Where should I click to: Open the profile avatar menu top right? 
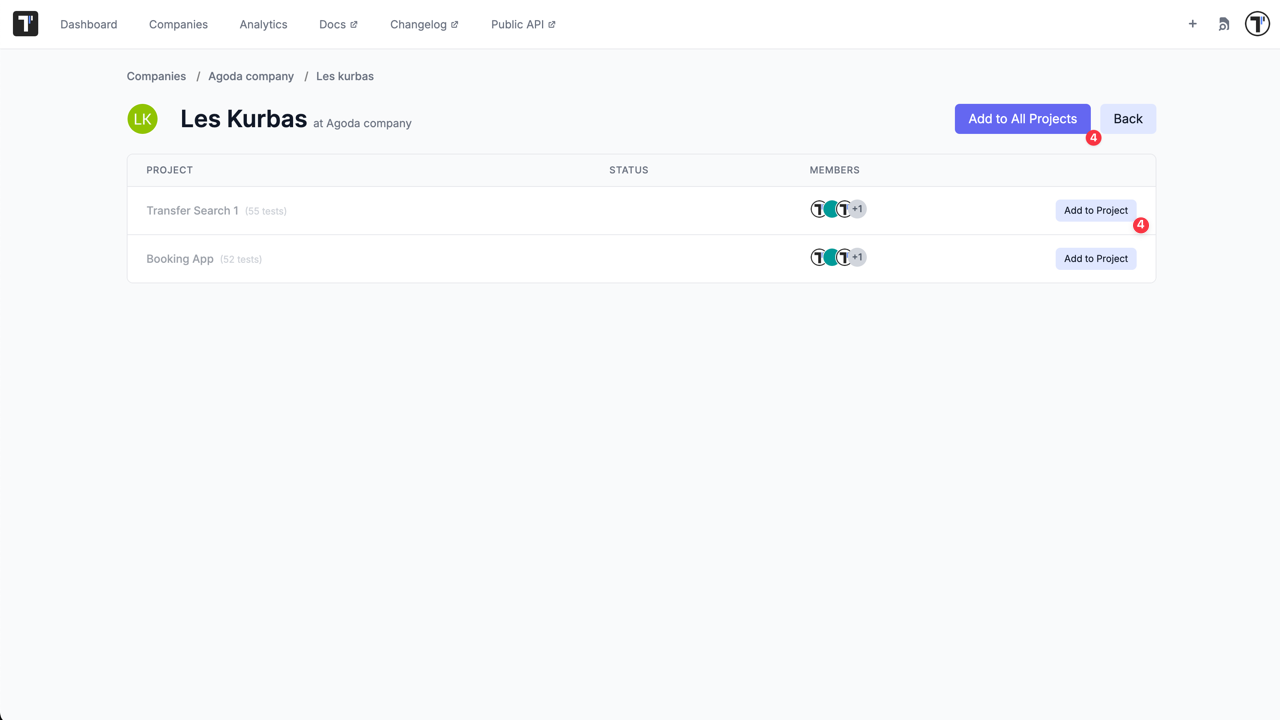1256,23
